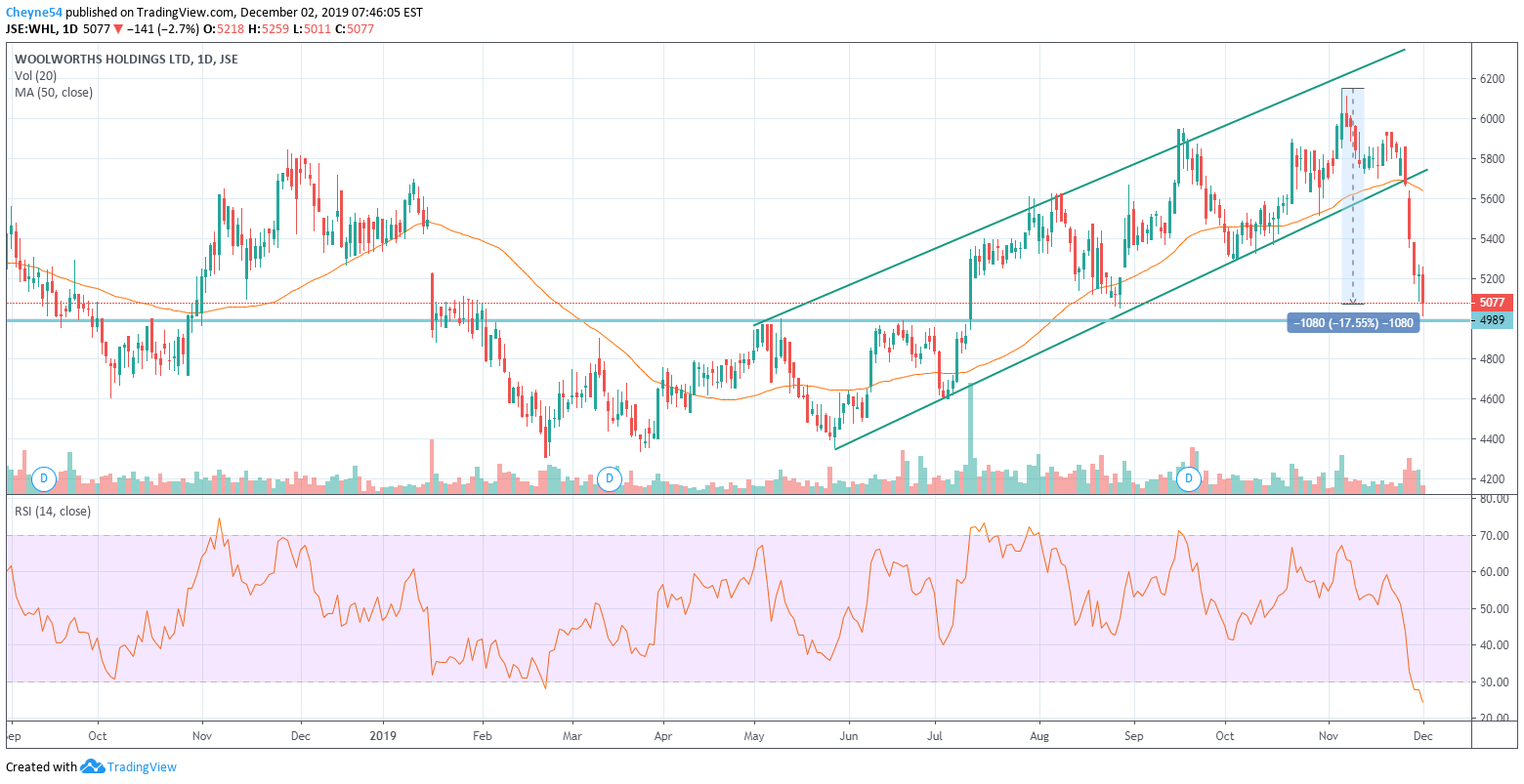Click the RSI (14, close) indicator label
The width and height of the screenshot is (1524, 784).
[52, 512]
